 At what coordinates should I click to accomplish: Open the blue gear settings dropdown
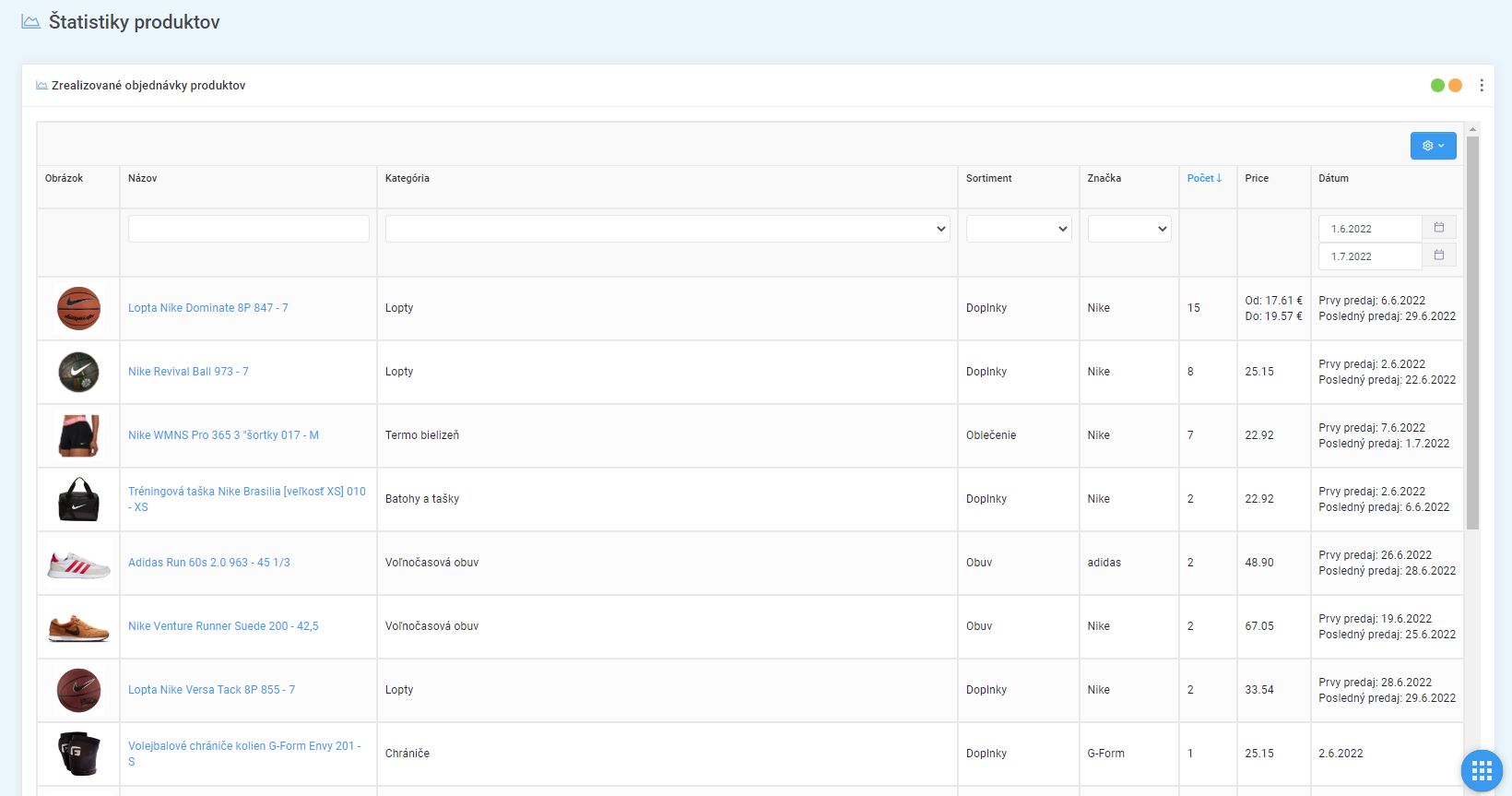click(1433, 146)
